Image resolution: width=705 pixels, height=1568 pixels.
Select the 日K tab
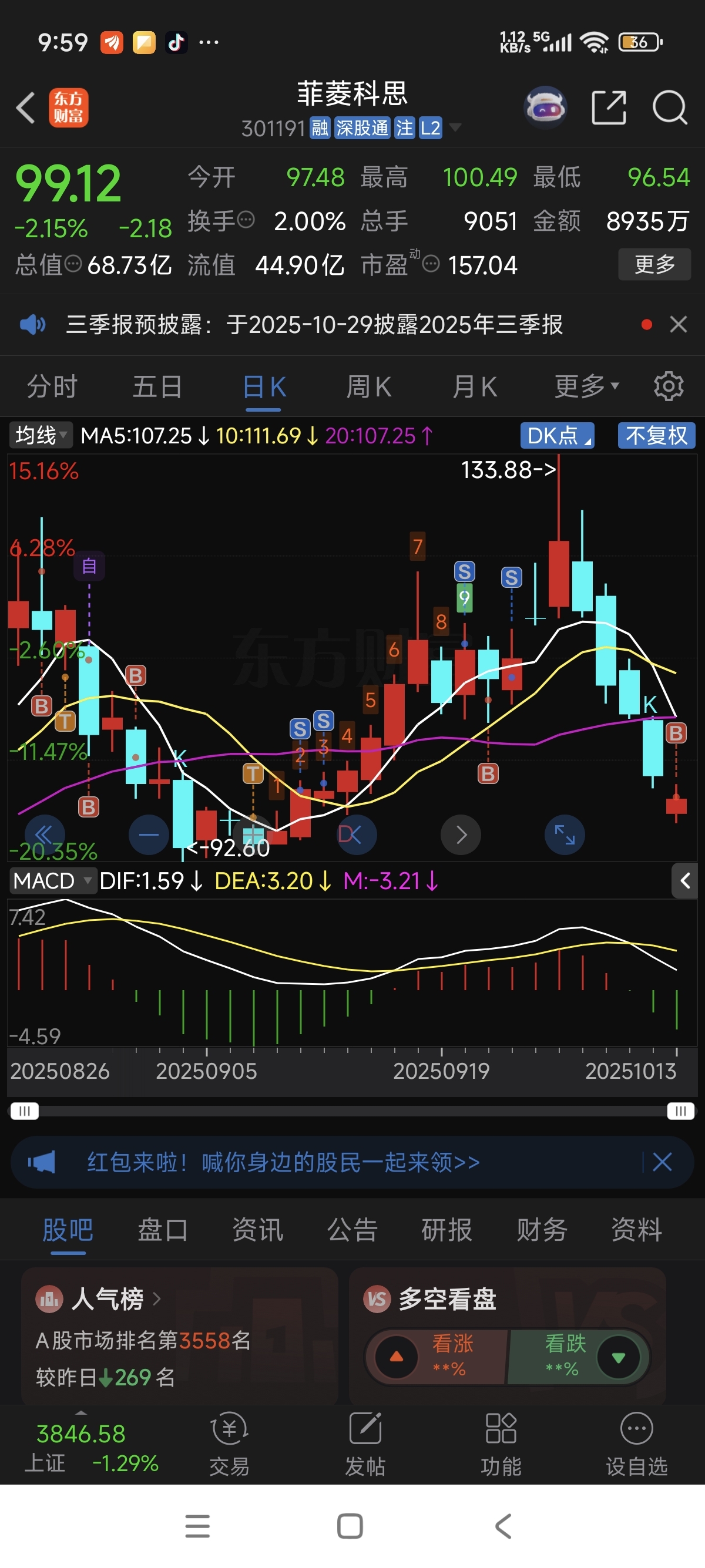point(264,386)
